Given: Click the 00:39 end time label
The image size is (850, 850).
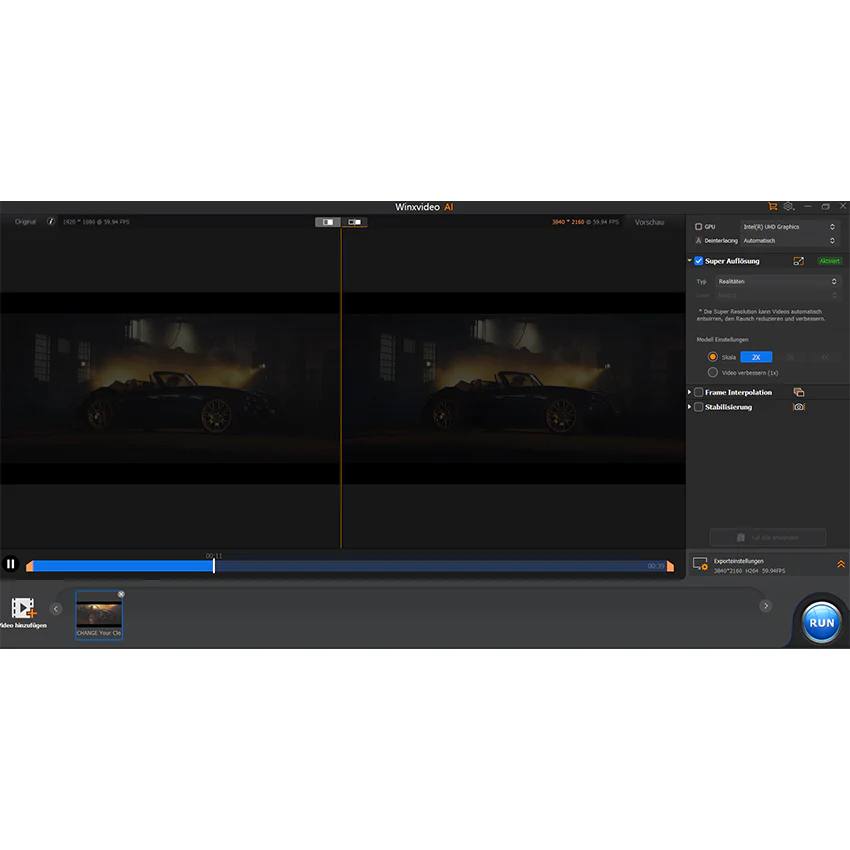Looking at the screenshot, I should pos(656,566).
